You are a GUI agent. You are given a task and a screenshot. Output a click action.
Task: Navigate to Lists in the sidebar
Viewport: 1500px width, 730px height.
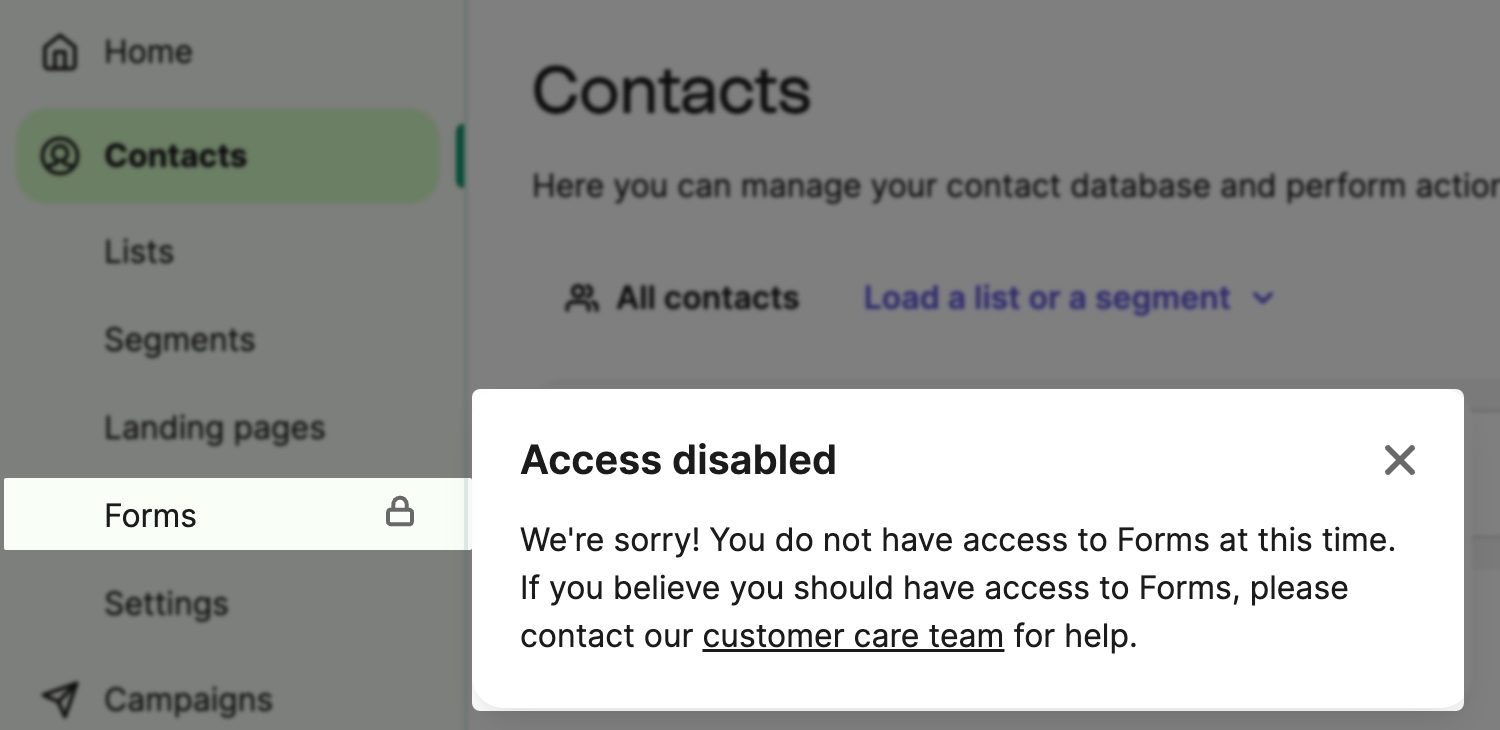point(139,252)
